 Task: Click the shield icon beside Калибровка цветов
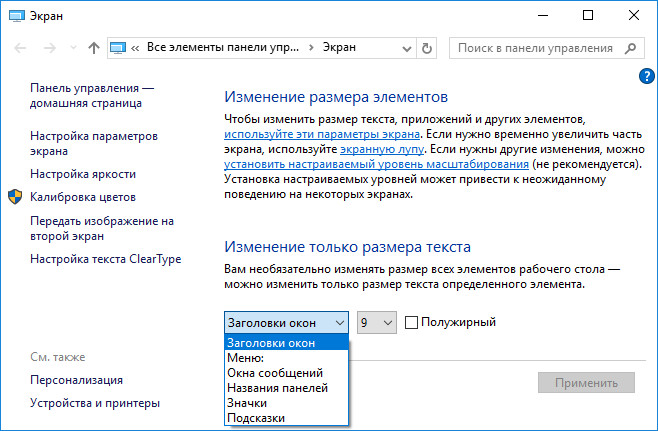point(15,196)
